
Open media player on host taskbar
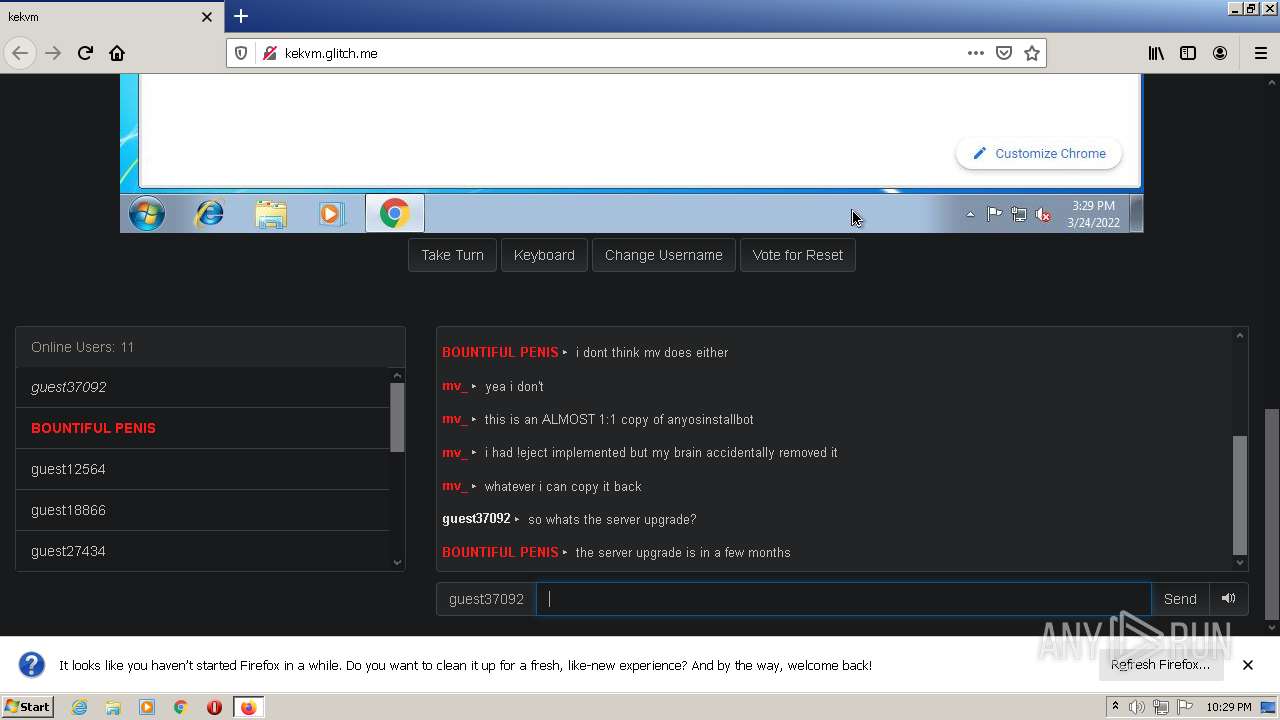click(x=147, y=707)
